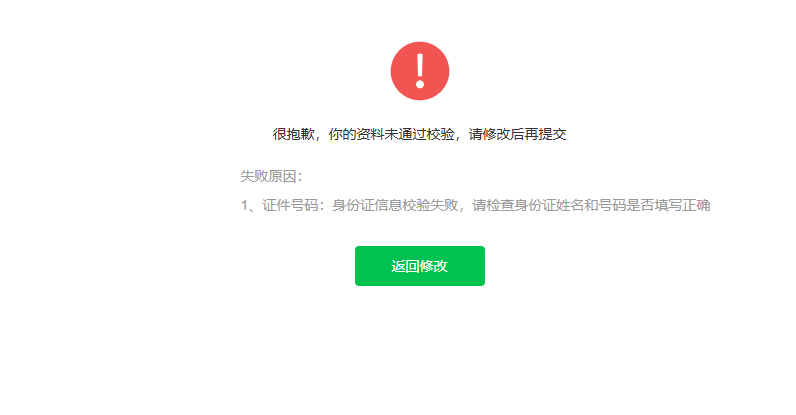Viewport: 796px width, 415px height.
Task: Click the 请检查身份证姓名和号码是否填写正确 hint text
Action: click(591, 206)
